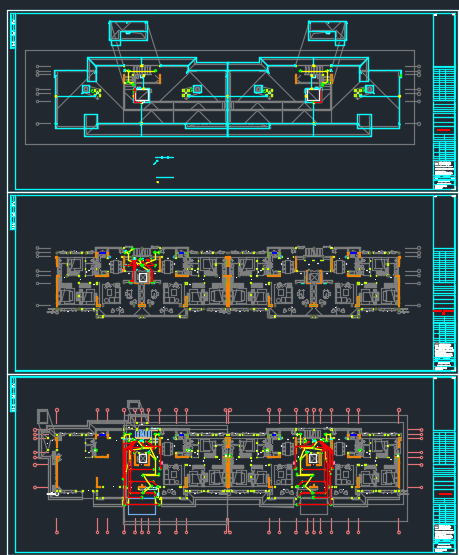This screenshot has width=459, height=555.
Task: Select right elevator shaft square on roof plan
Action: (x=313, y=95)
